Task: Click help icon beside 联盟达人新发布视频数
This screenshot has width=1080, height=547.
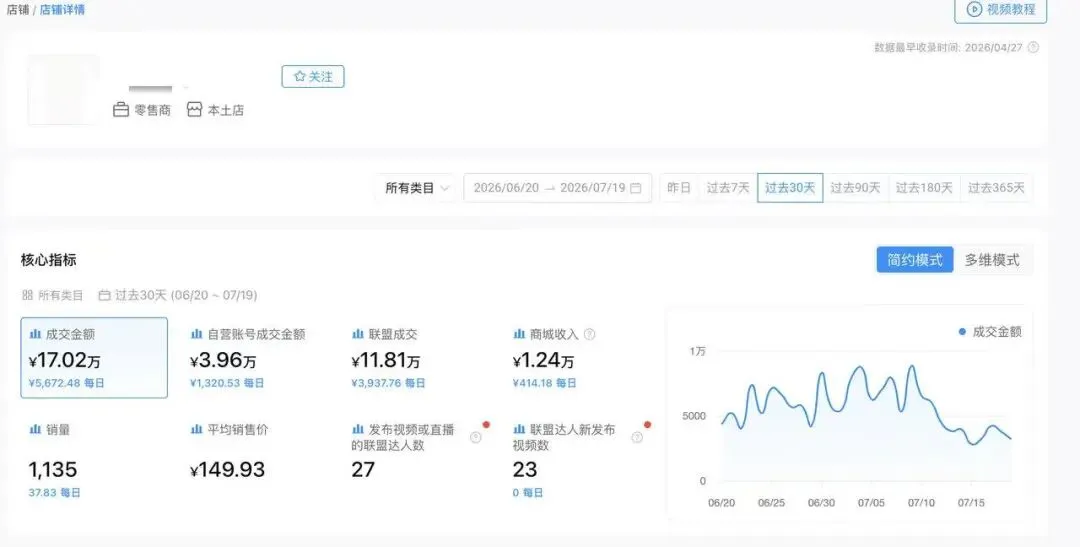Action: tap(637, 437)
